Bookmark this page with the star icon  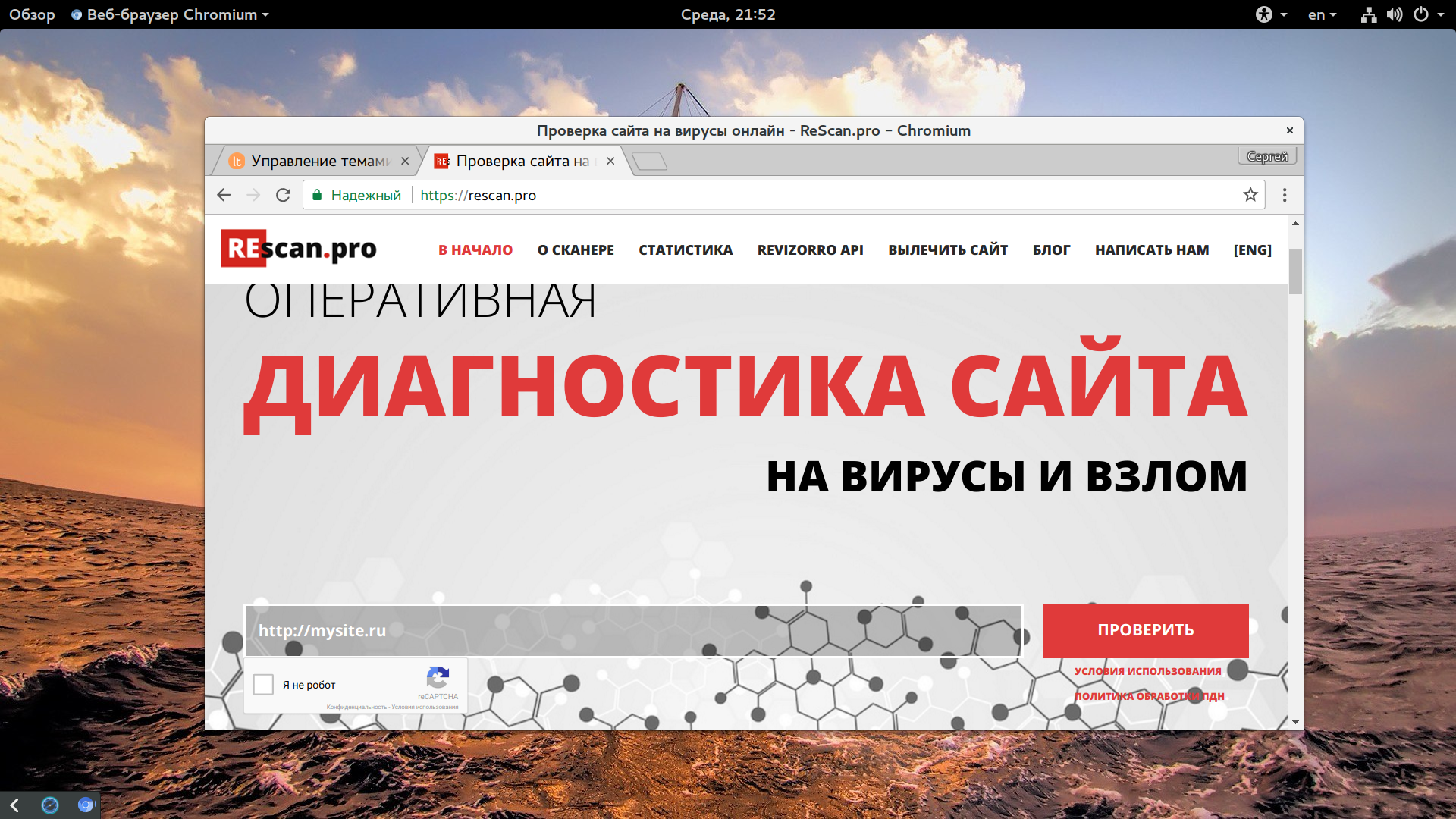1250,195
